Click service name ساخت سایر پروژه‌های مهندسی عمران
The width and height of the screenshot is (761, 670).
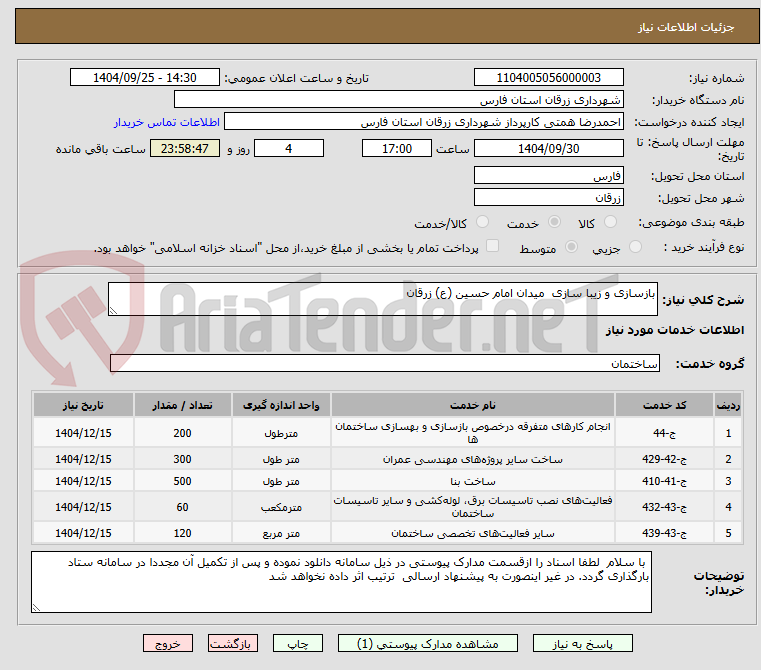(x=473, y=459)
